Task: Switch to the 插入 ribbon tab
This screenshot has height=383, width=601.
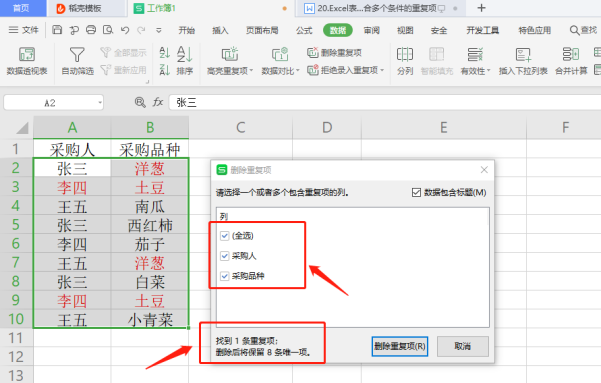Action: [x=220, y=30]
